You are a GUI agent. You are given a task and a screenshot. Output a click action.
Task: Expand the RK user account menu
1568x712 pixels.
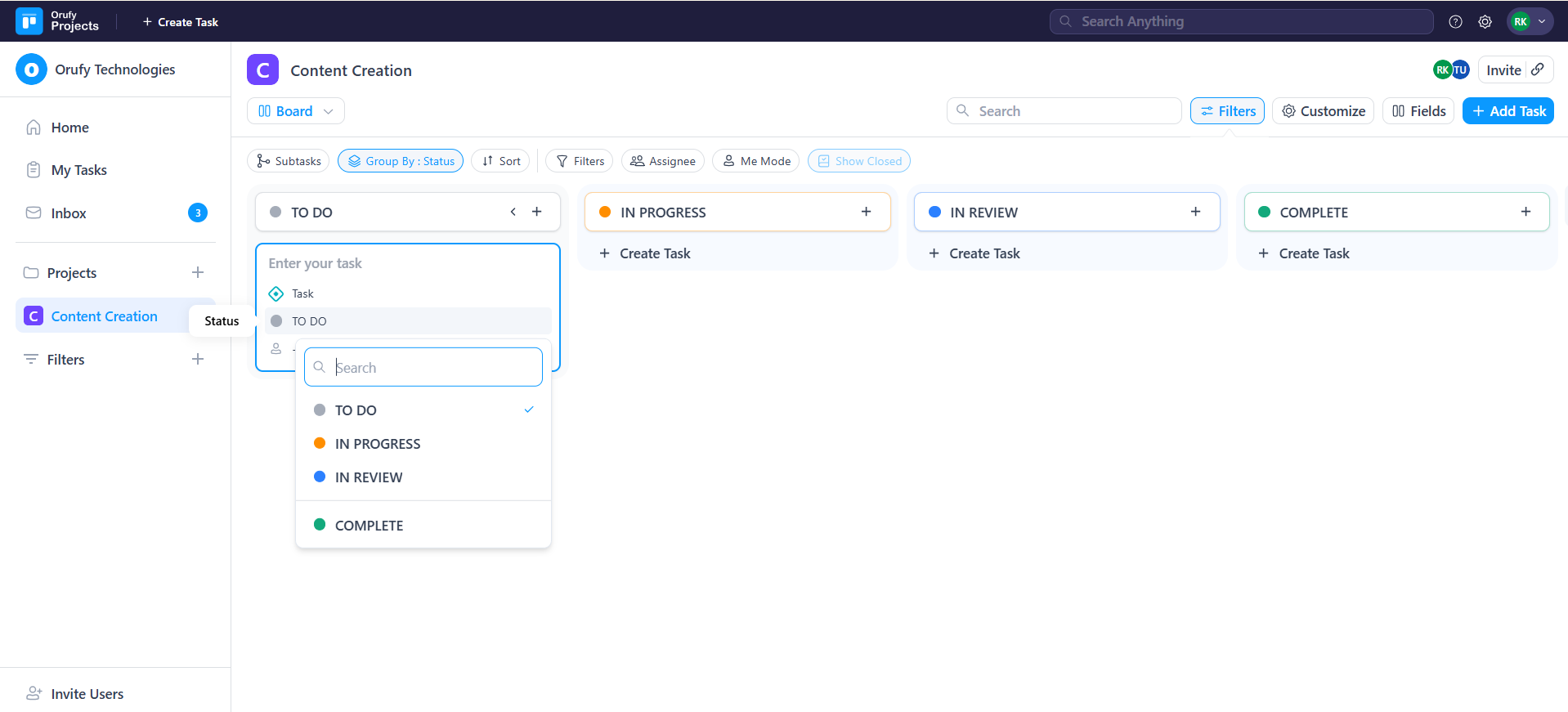[x=1530, y=22]
